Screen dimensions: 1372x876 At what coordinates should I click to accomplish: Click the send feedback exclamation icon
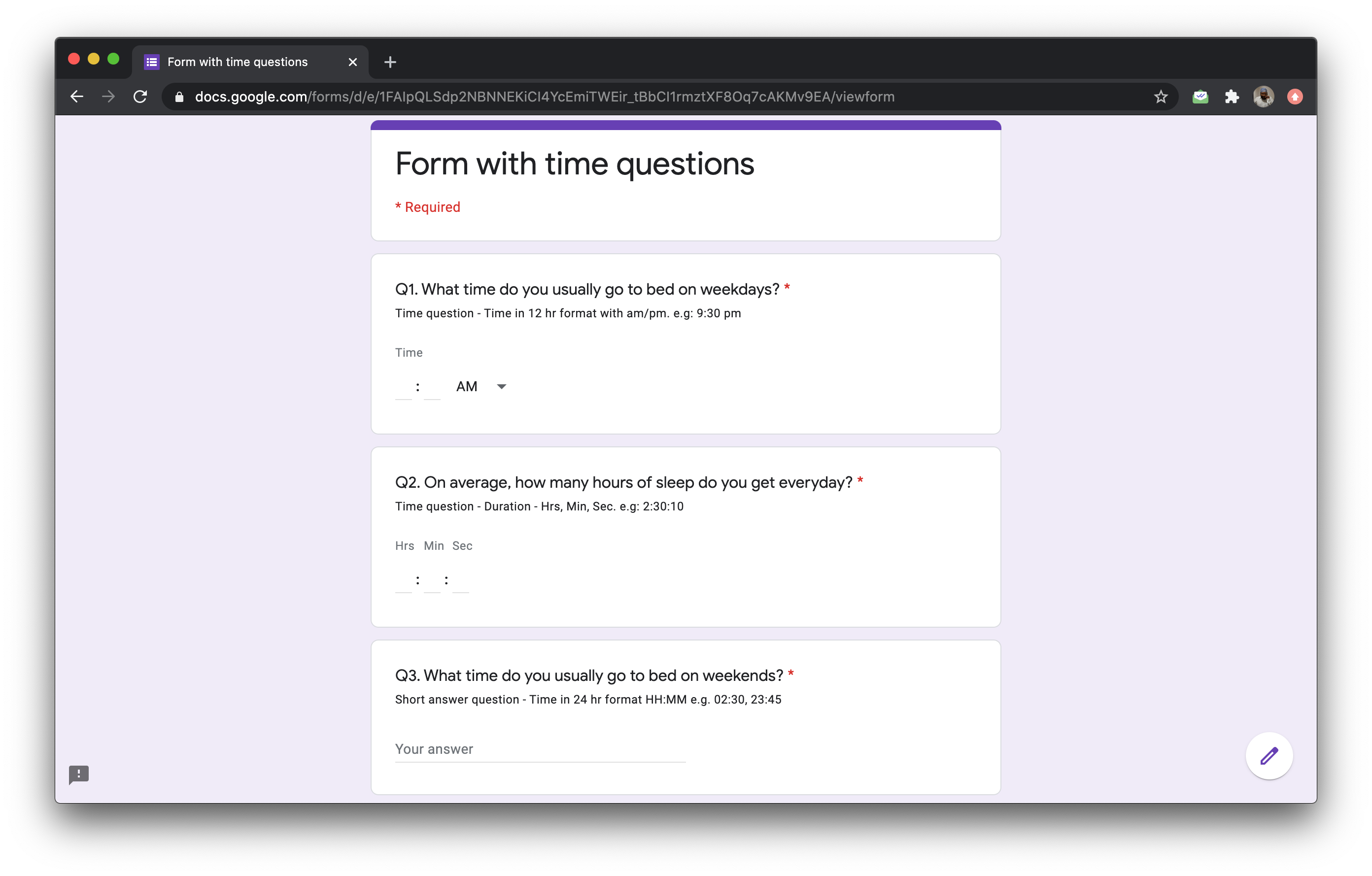coord(79,773)
